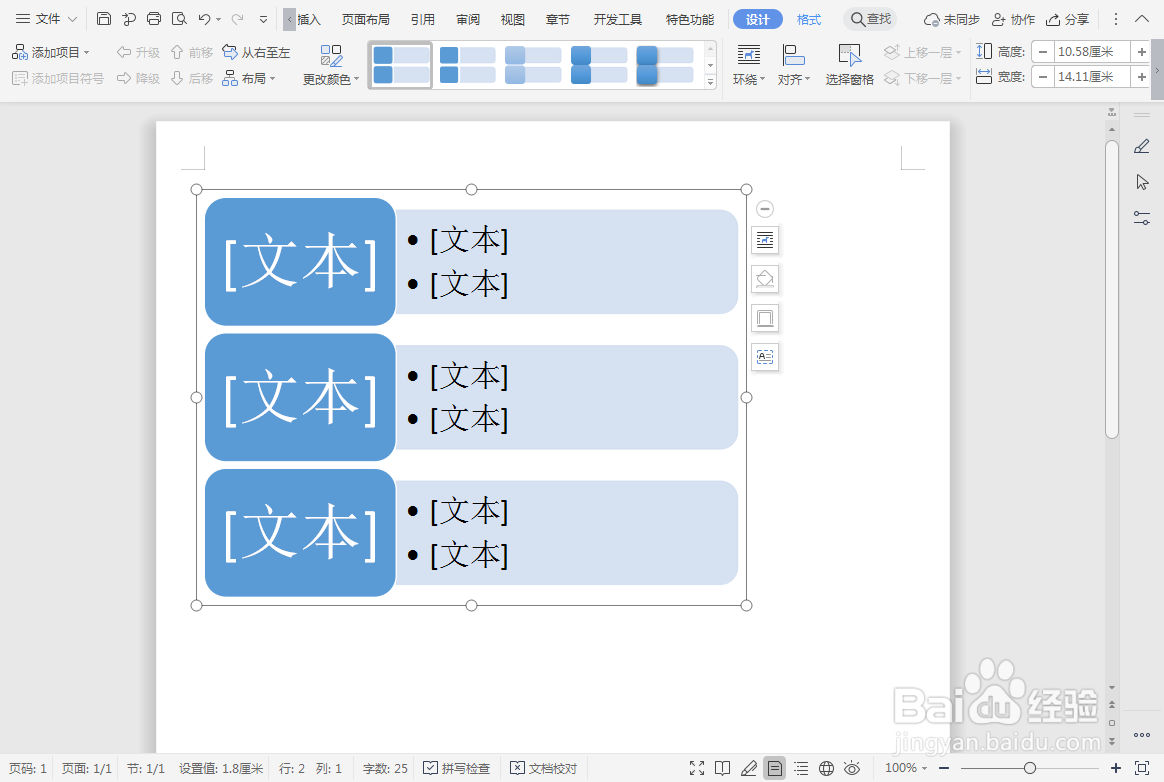Click the layout options icon beside SmartArt
Image resolution: width=1164 pixels, height=782 pixels.
tap(765, 240)
